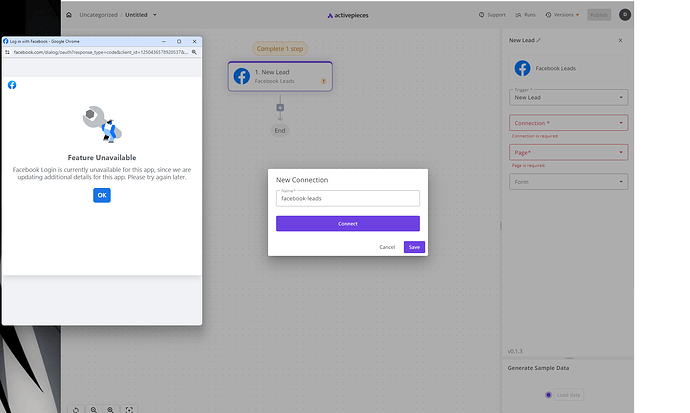Open the Versions history

562,15
